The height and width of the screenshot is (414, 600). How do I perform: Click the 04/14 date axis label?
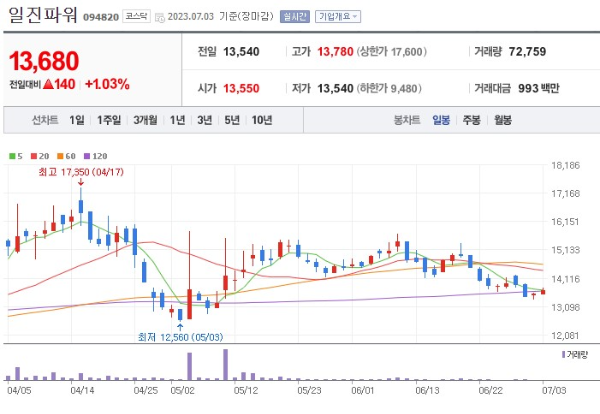coord(82,390)
